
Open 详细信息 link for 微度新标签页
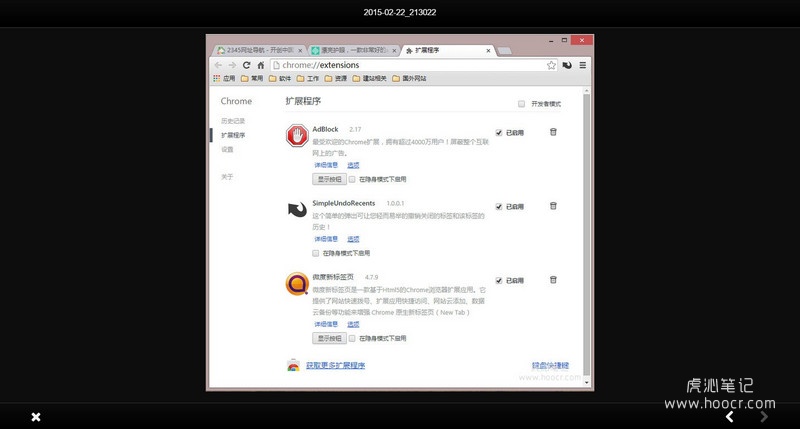pyautogui.click(x=326, y=324)
